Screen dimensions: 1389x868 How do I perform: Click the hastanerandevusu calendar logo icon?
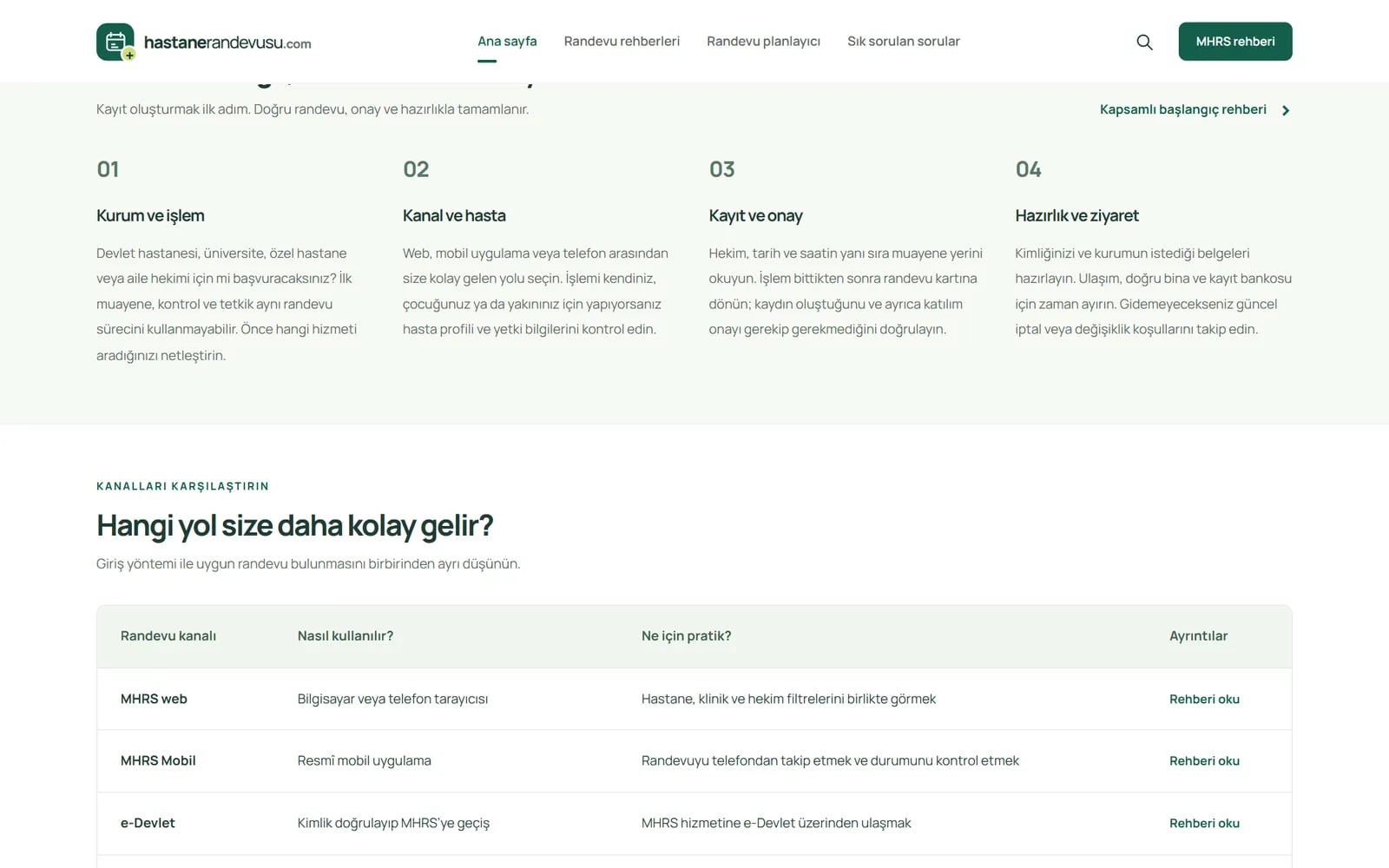115,42
